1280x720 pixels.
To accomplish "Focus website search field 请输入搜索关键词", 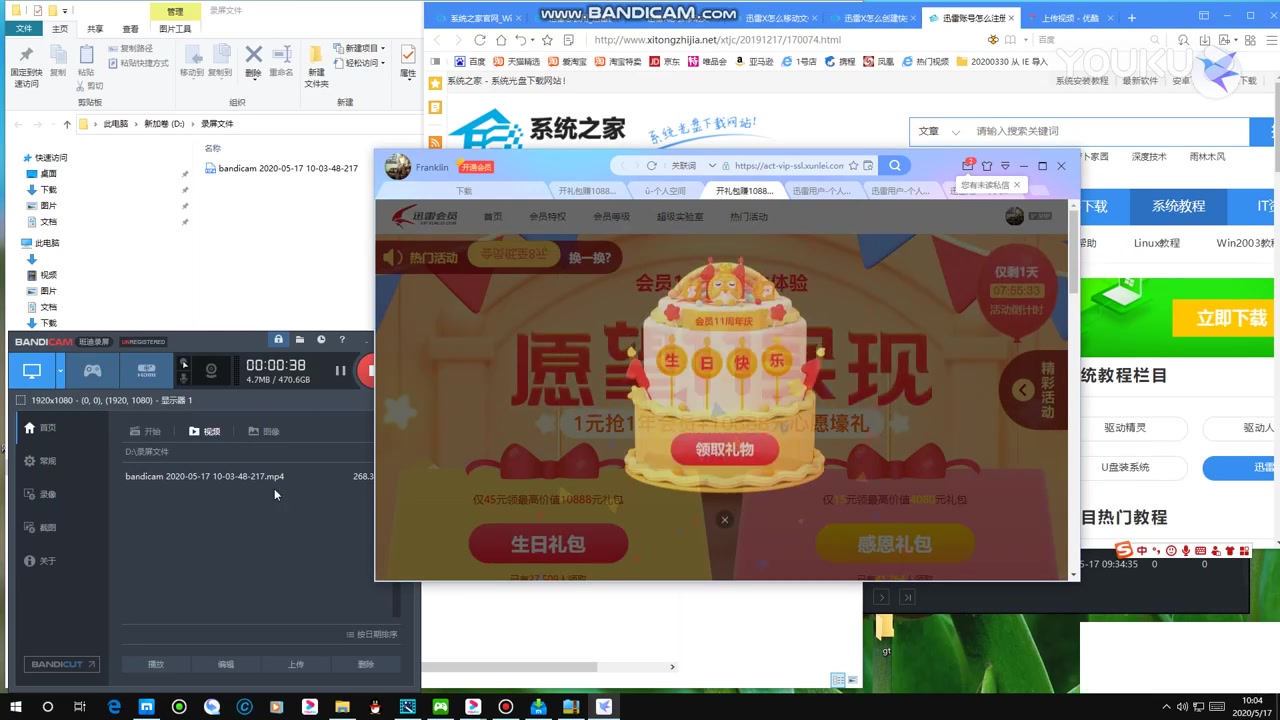I will (1109, 131).
